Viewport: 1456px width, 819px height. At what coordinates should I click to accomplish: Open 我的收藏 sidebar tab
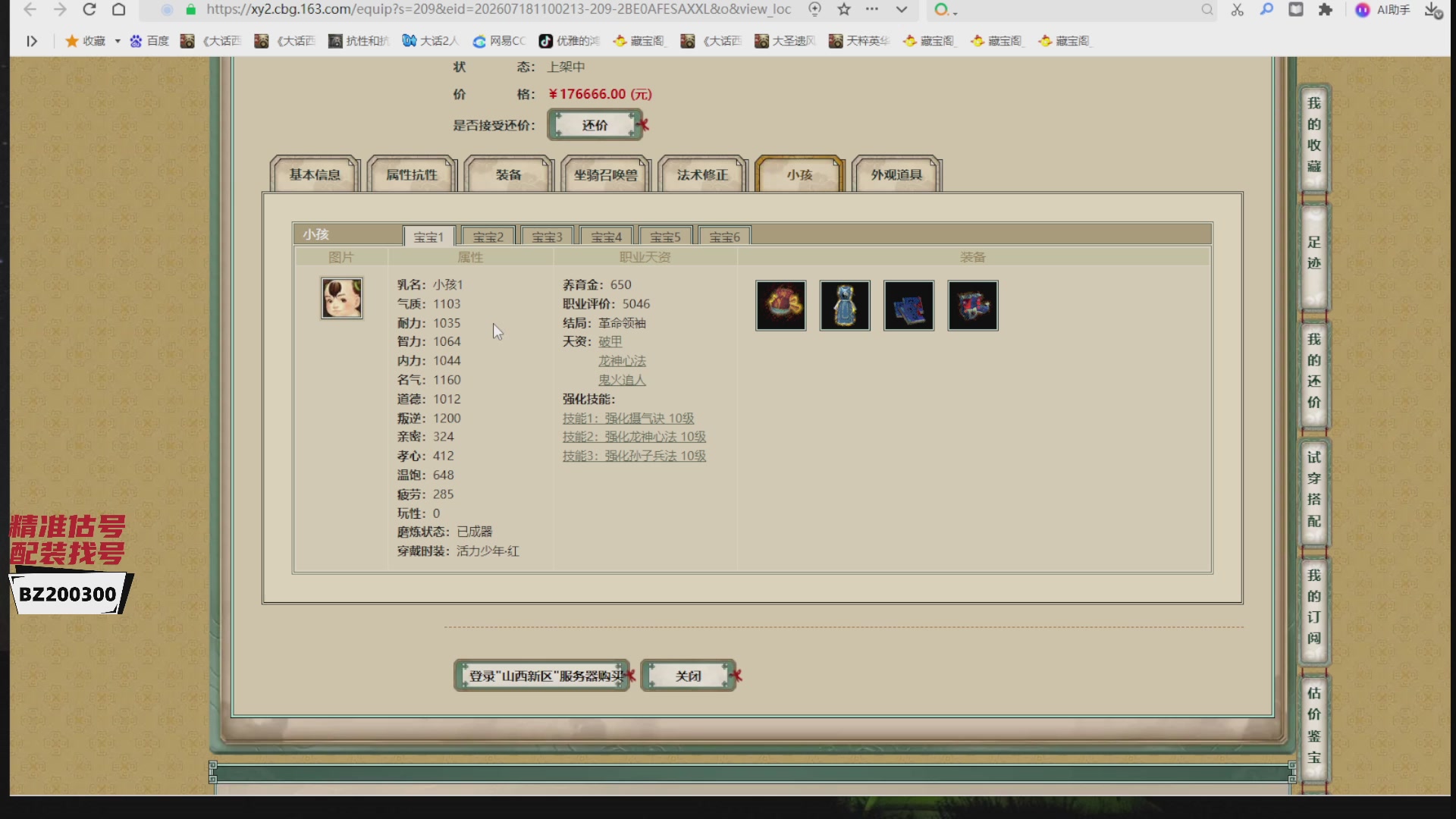pyautogui.click(x=1314, y=135)
